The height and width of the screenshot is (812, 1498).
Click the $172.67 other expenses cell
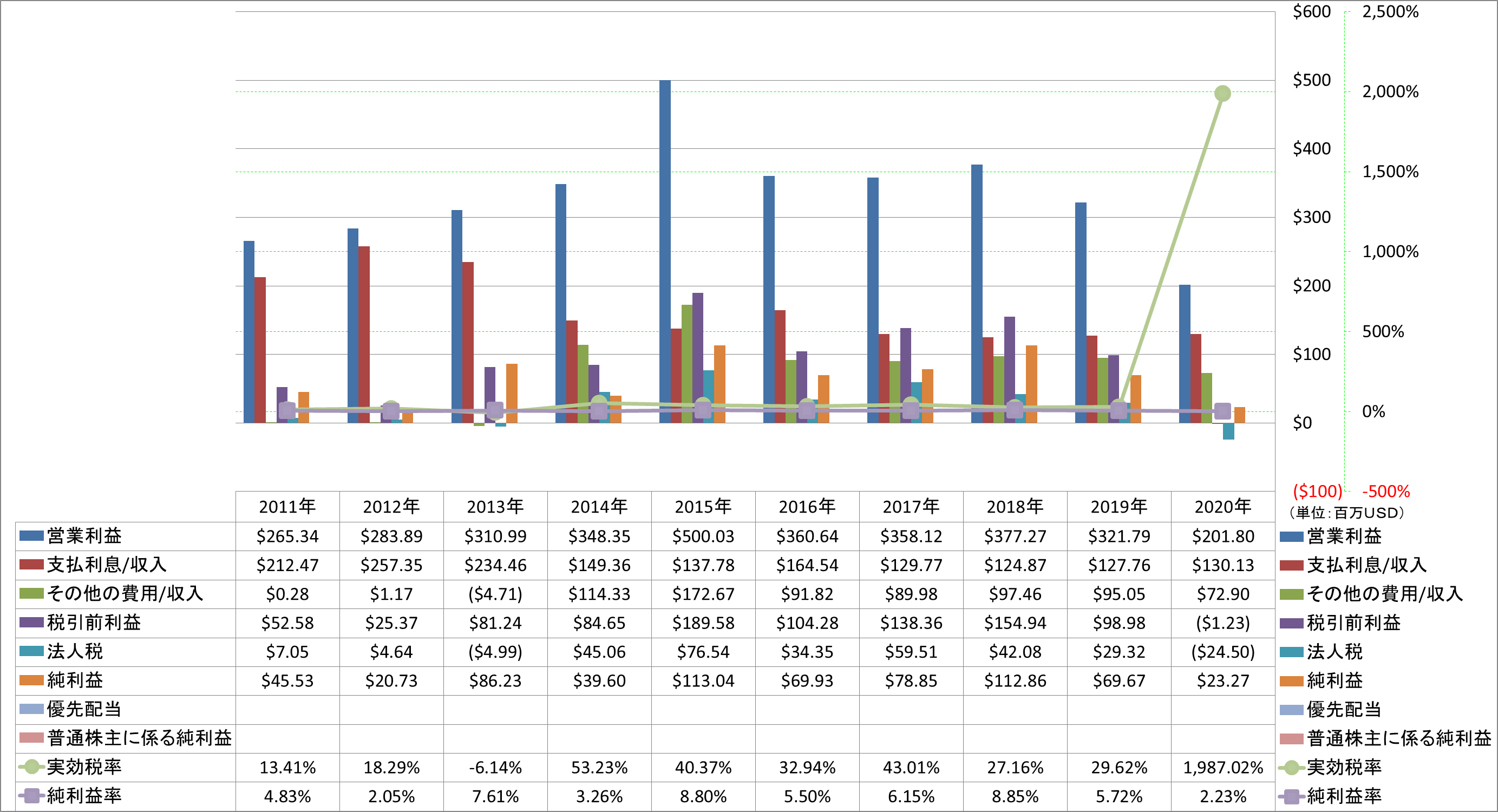pyautogui.click(x=703, y=594)
